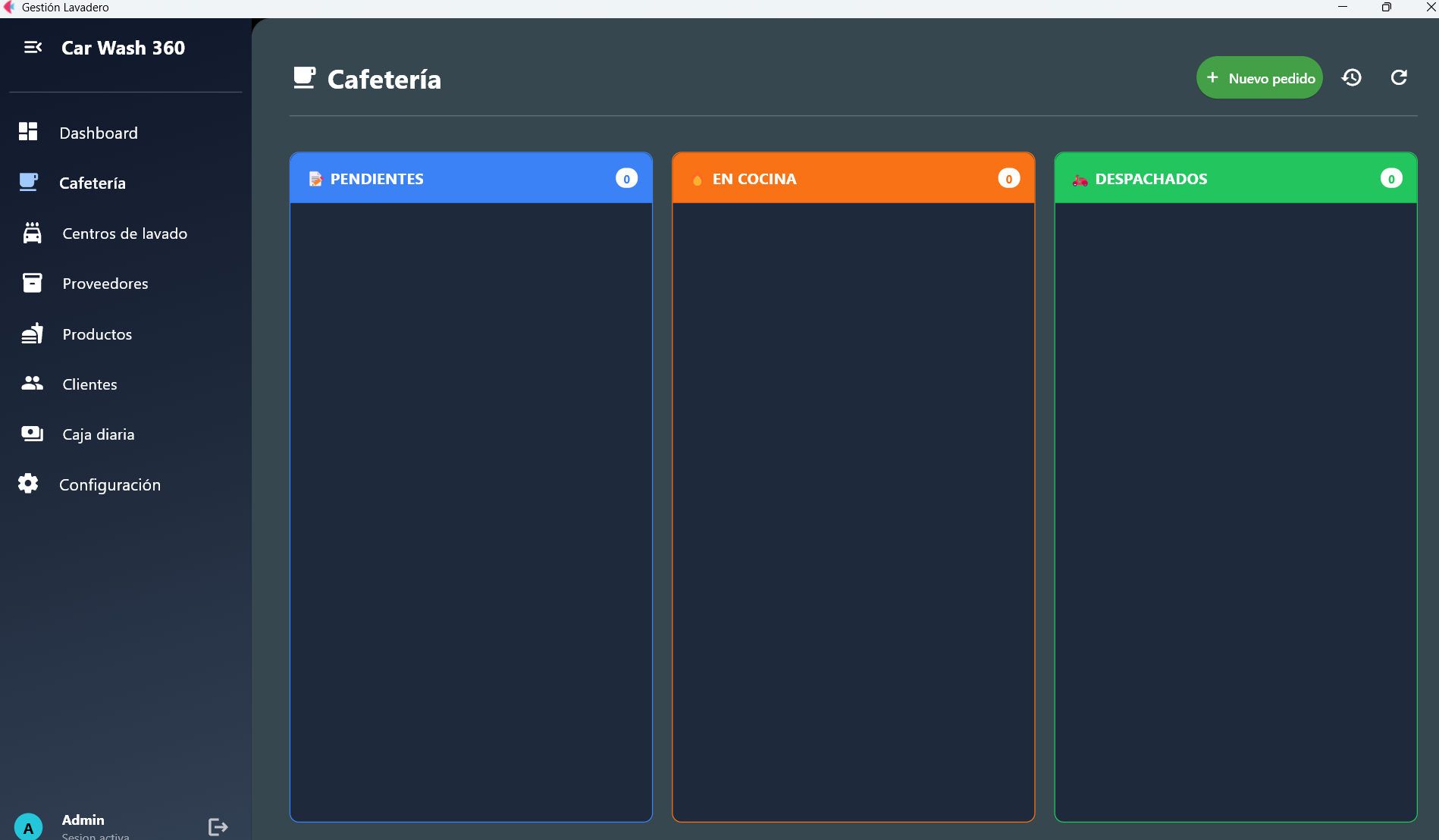Go to Centros de lavado
The image size is (1439, 840).
(124, 234)
